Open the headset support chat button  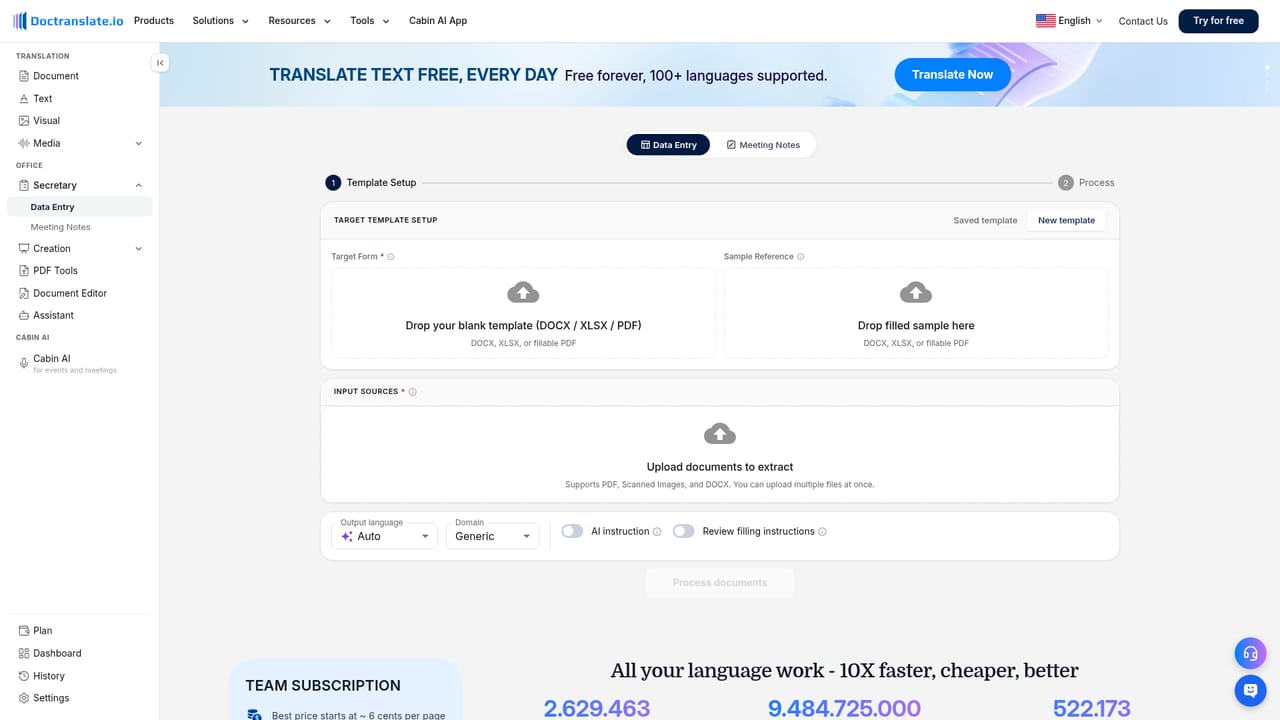pyautogui.click(x=1250, y=654)
